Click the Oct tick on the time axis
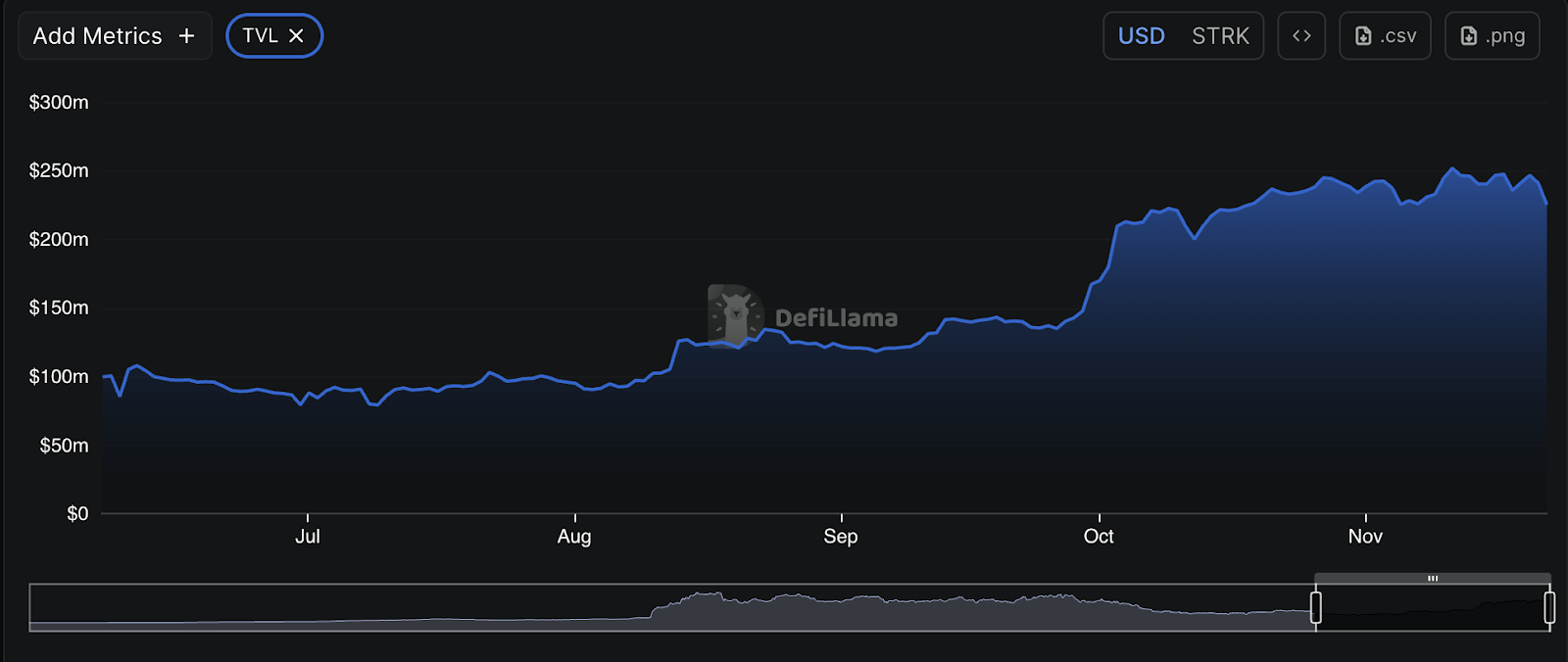Image resolution: width=1568 pixels, height=662 pixels. coord(1099,536)
